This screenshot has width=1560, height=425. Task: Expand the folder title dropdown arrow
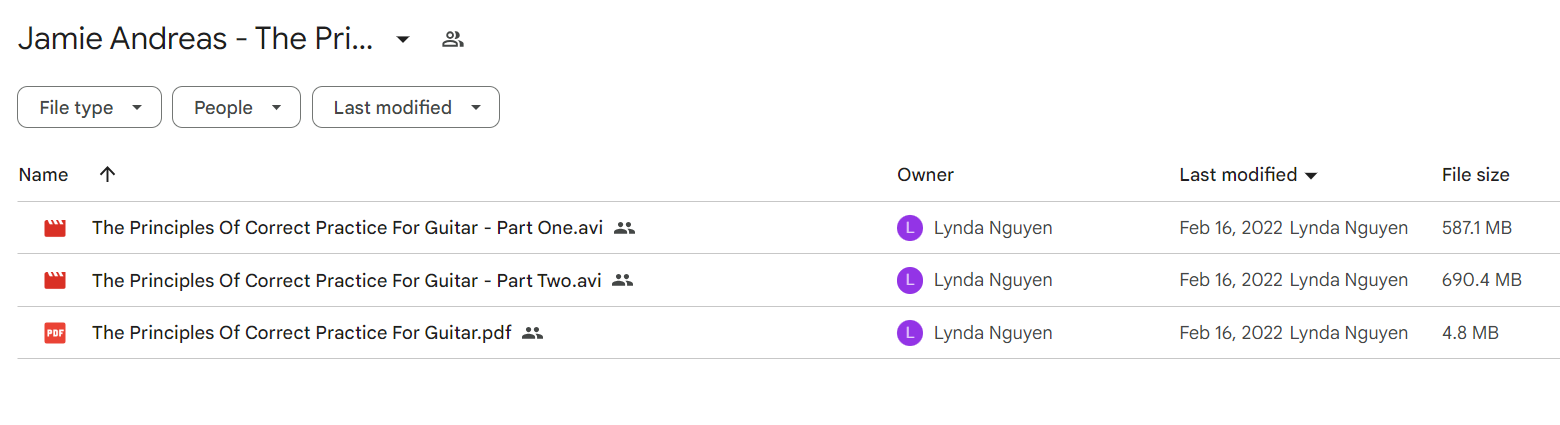click(x=403, y=40)
